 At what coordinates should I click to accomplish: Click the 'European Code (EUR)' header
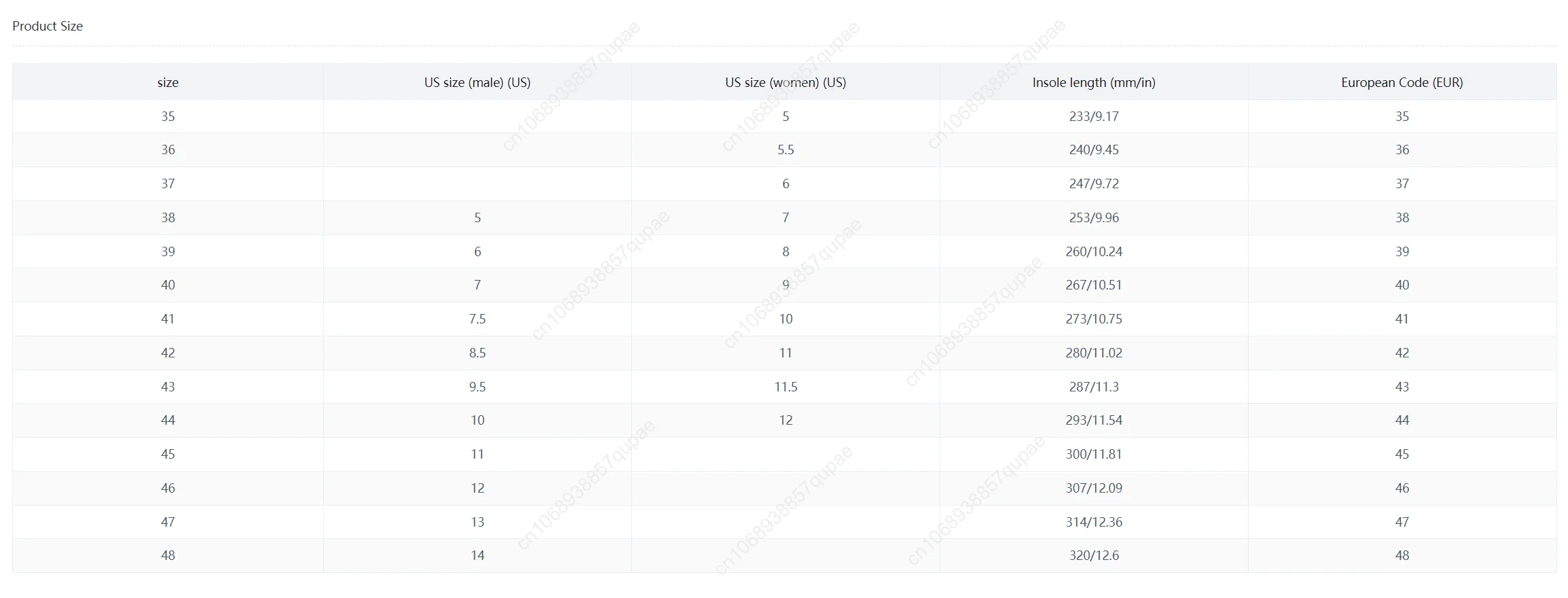click(1402, 82)
